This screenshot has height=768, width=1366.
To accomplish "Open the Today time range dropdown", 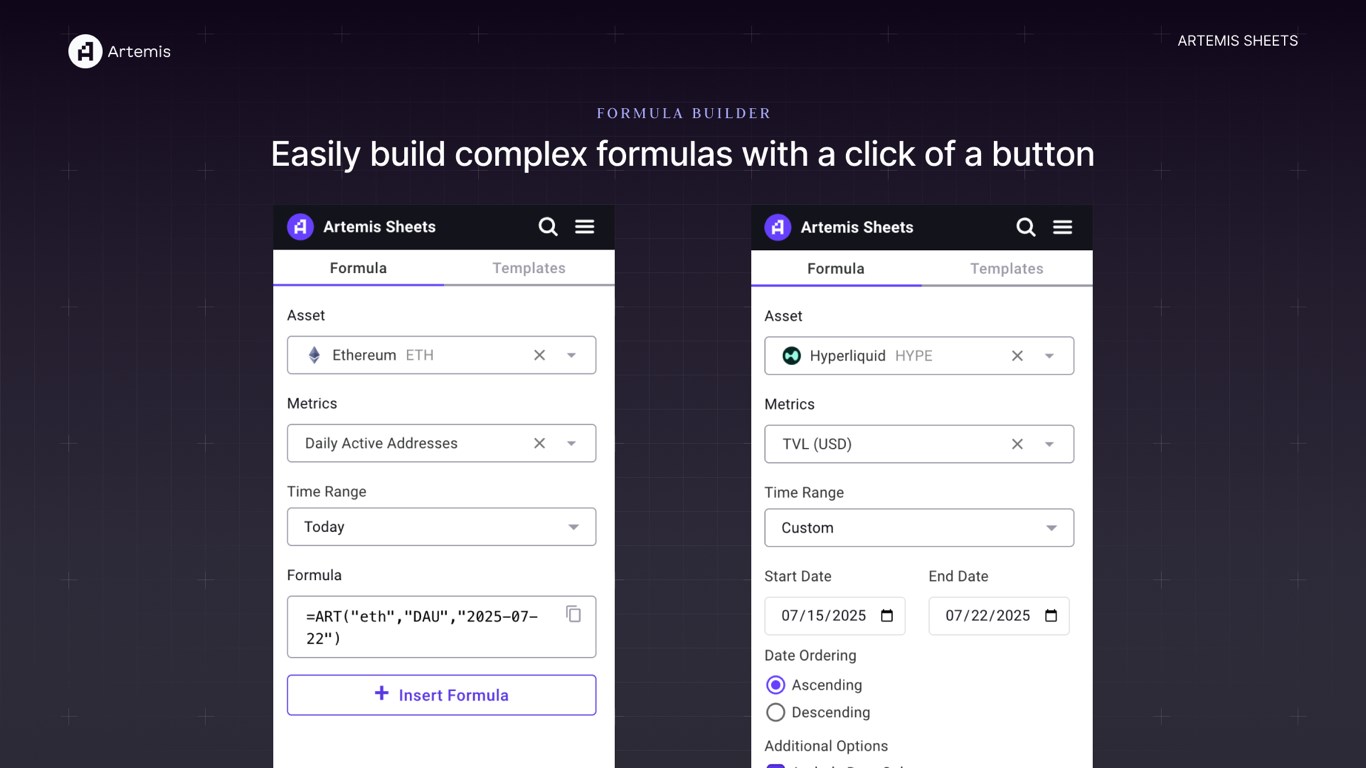I will click(x=442, y=527).
